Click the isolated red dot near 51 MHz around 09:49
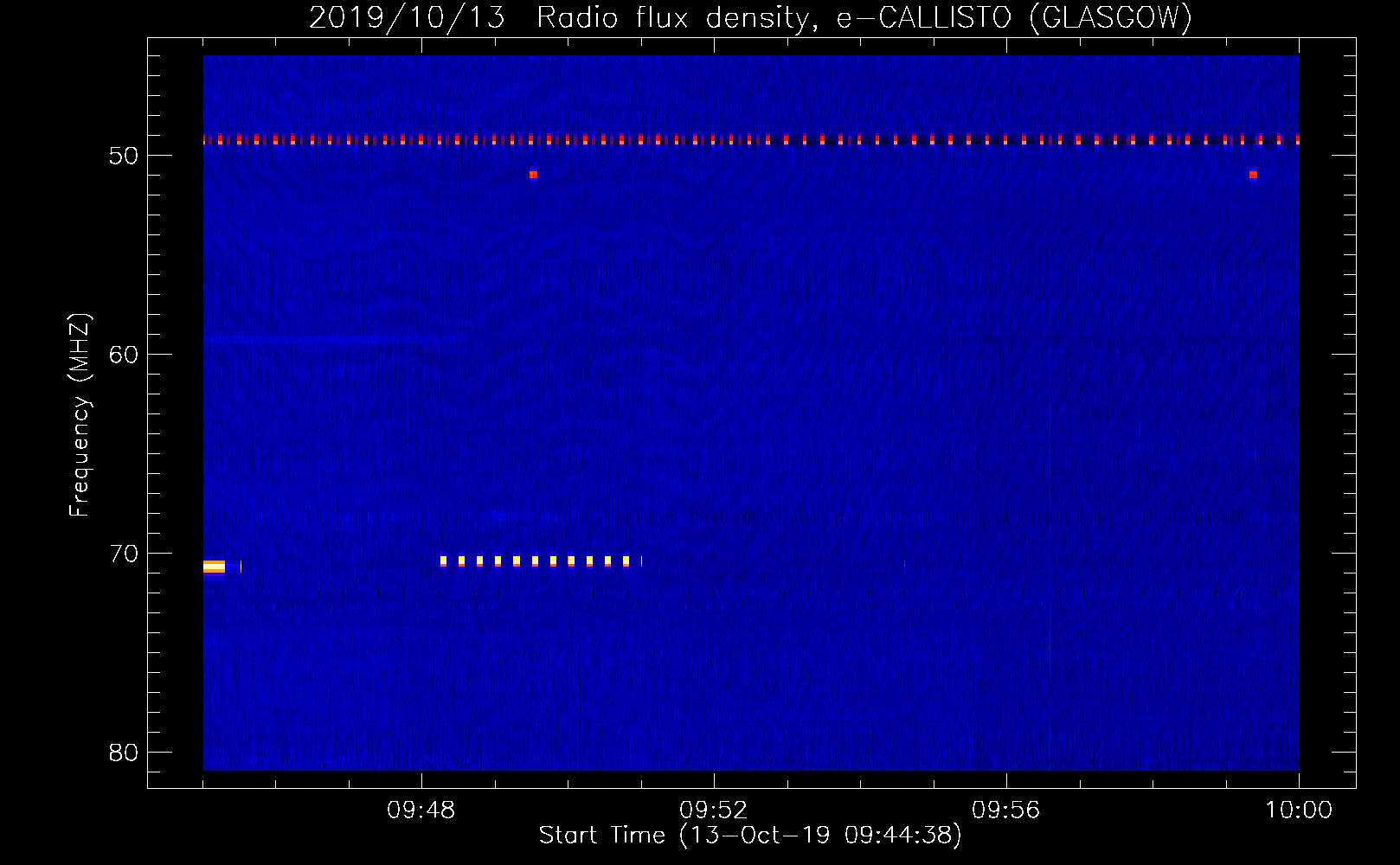1400x865 pixels. (533, 175)
